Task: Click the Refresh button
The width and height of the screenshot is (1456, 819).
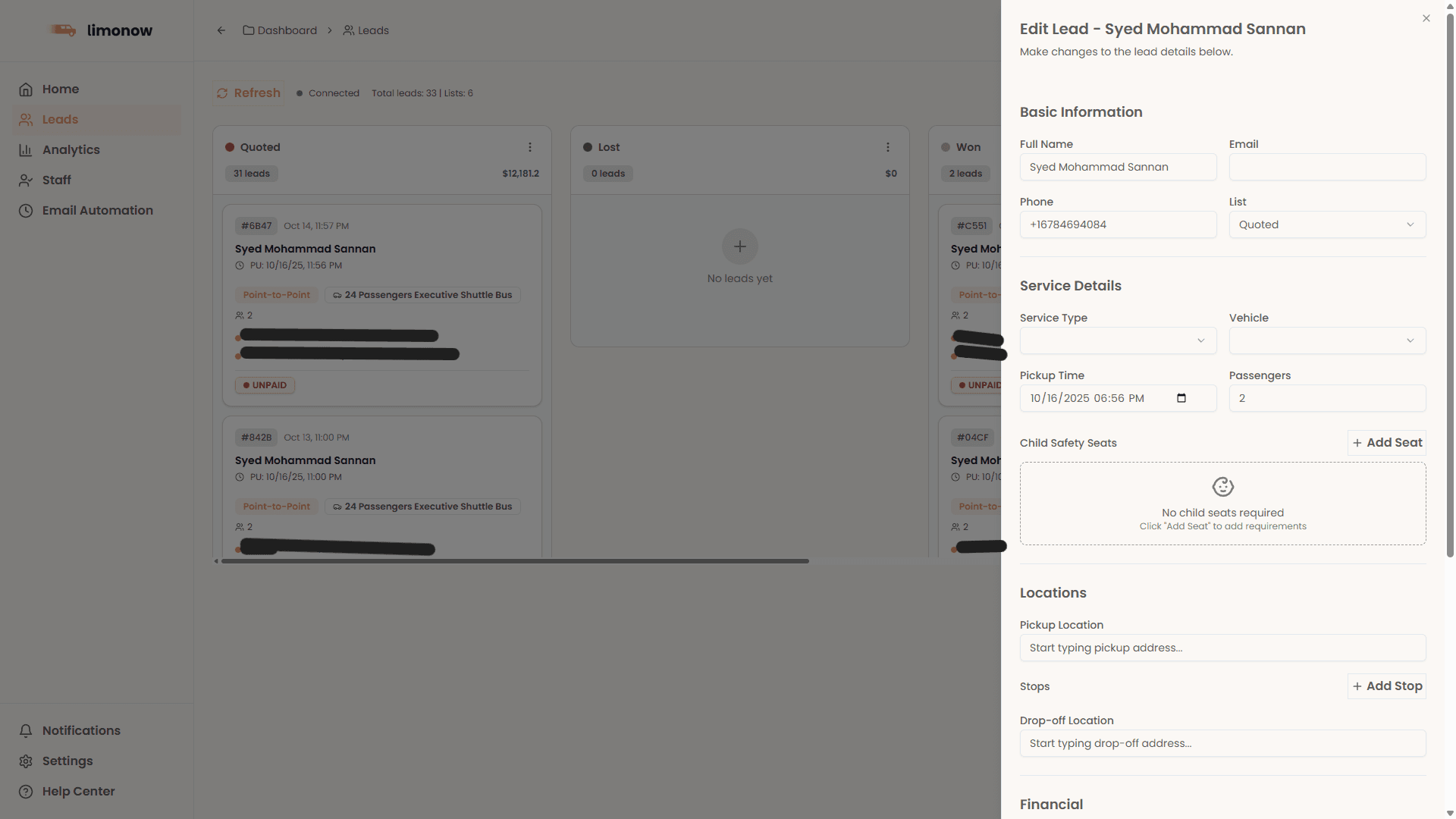Action: click(249, 93)
